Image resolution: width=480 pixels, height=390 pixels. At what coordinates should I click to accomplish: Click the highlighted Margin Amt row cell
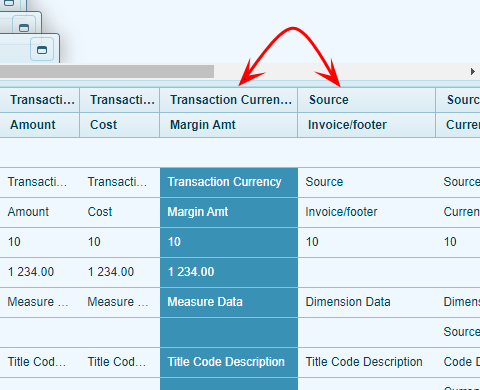click(229, 212)
